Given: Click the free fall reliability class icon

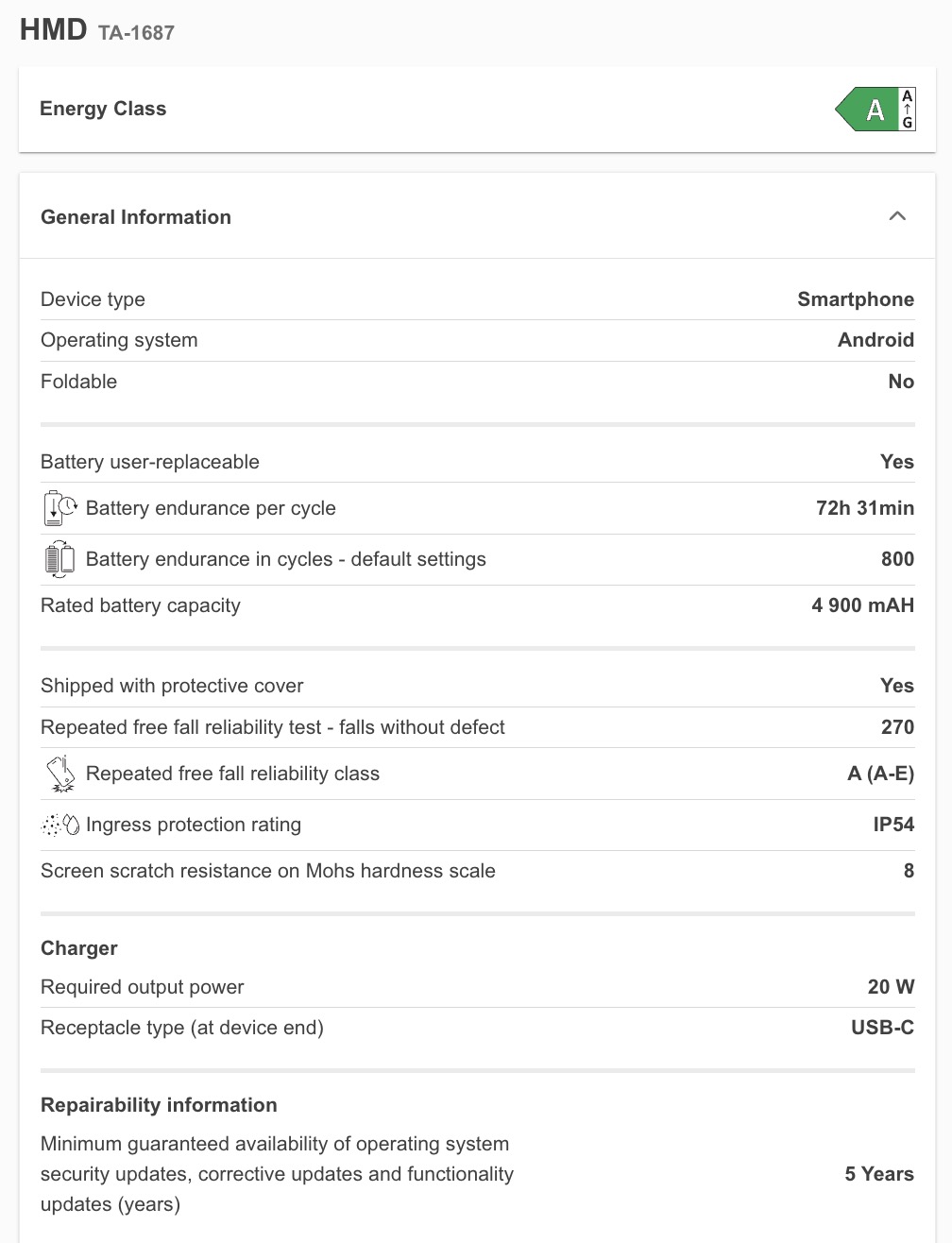Looking at the screenshot, I should 60,774.
